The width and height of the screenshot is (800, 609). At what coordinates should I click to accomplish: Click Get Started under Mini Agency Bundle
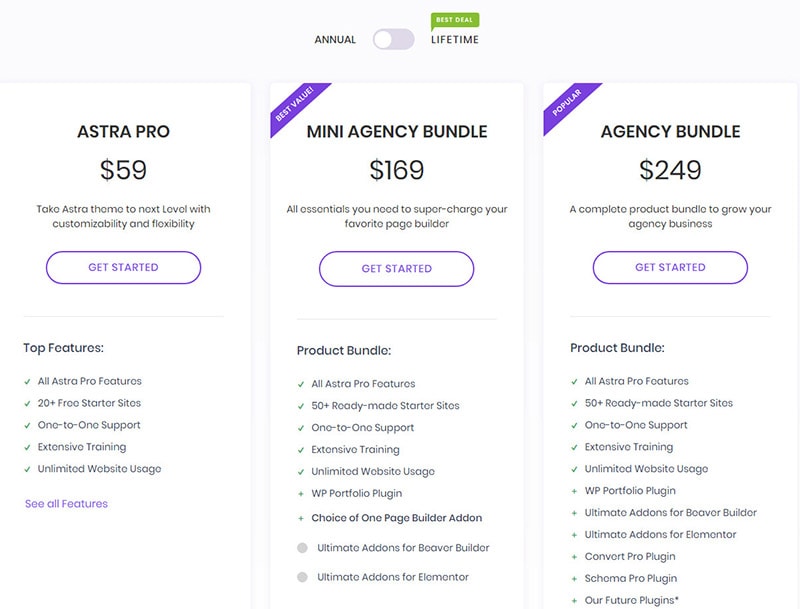coord(396,268)
